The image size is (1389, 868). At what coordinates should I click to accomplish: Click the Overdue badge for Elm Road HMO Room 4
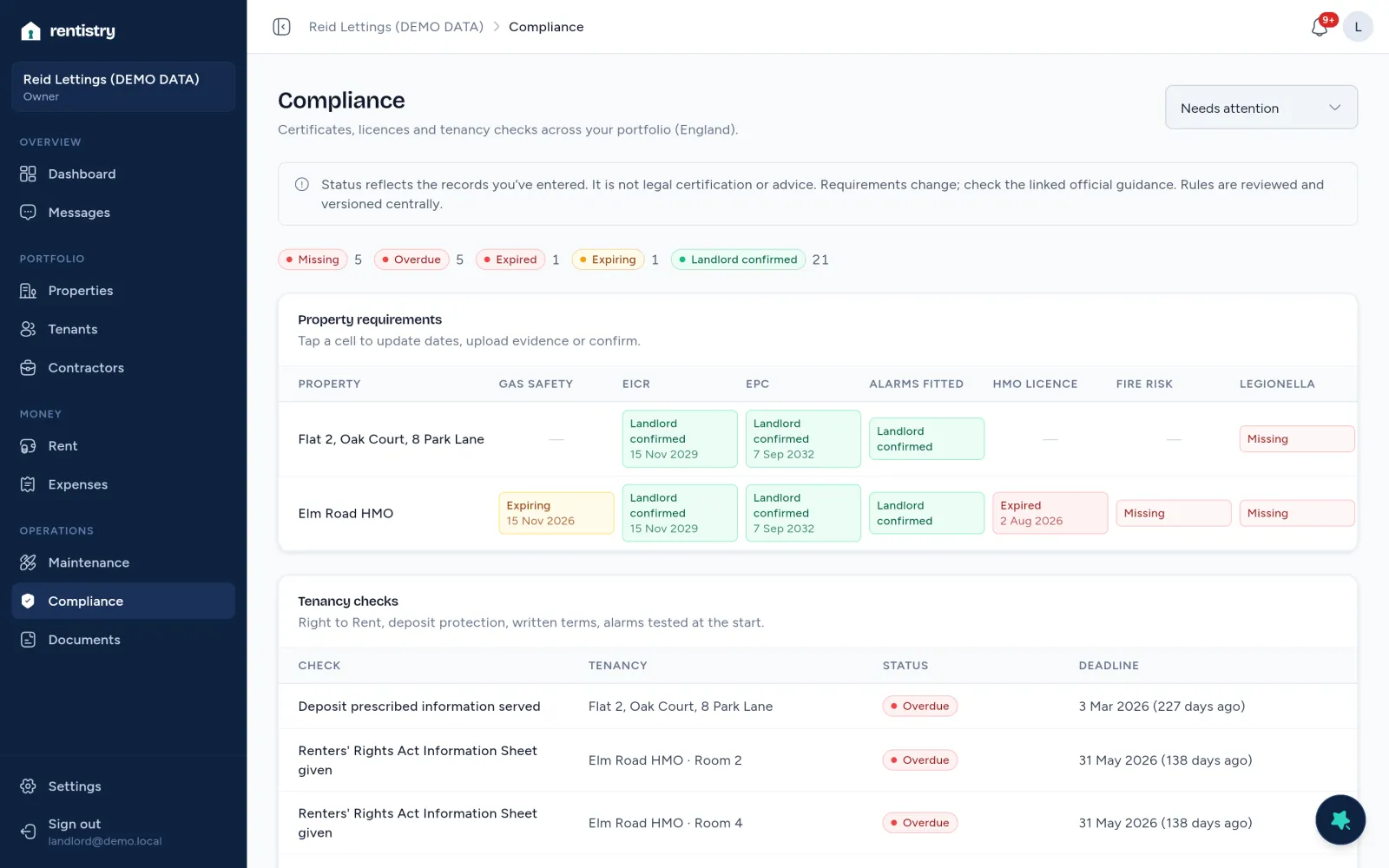click(919, 823)
